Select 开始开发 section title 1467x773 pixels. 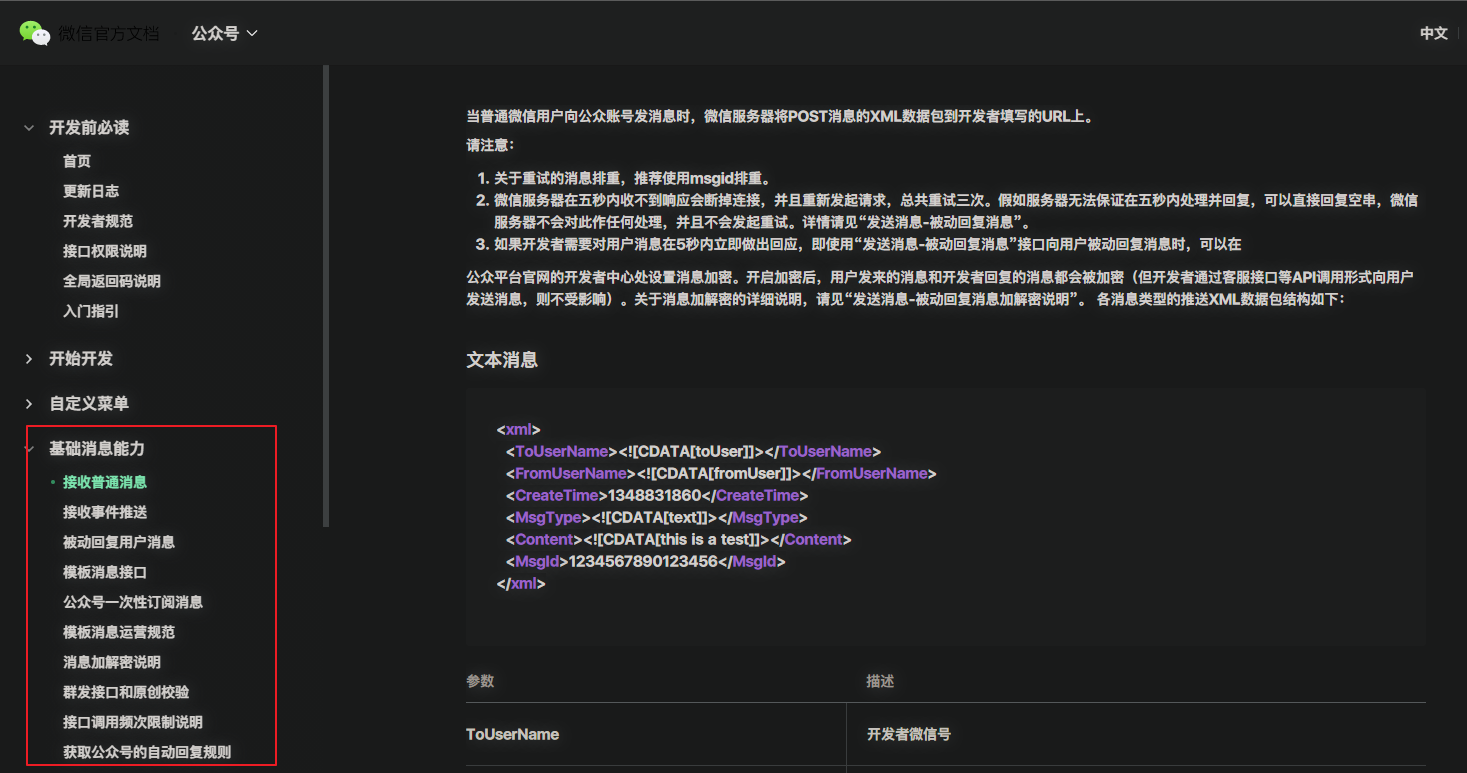[81, 358]
